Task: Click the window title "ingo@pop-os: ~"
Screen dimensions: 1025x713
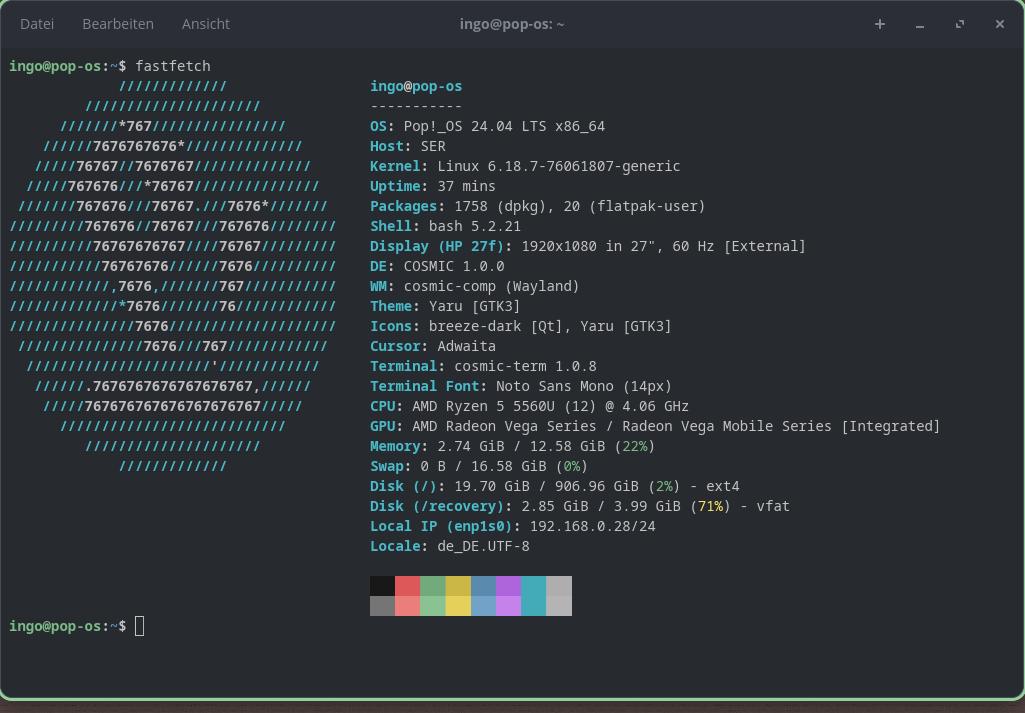Action: point(512,23)
